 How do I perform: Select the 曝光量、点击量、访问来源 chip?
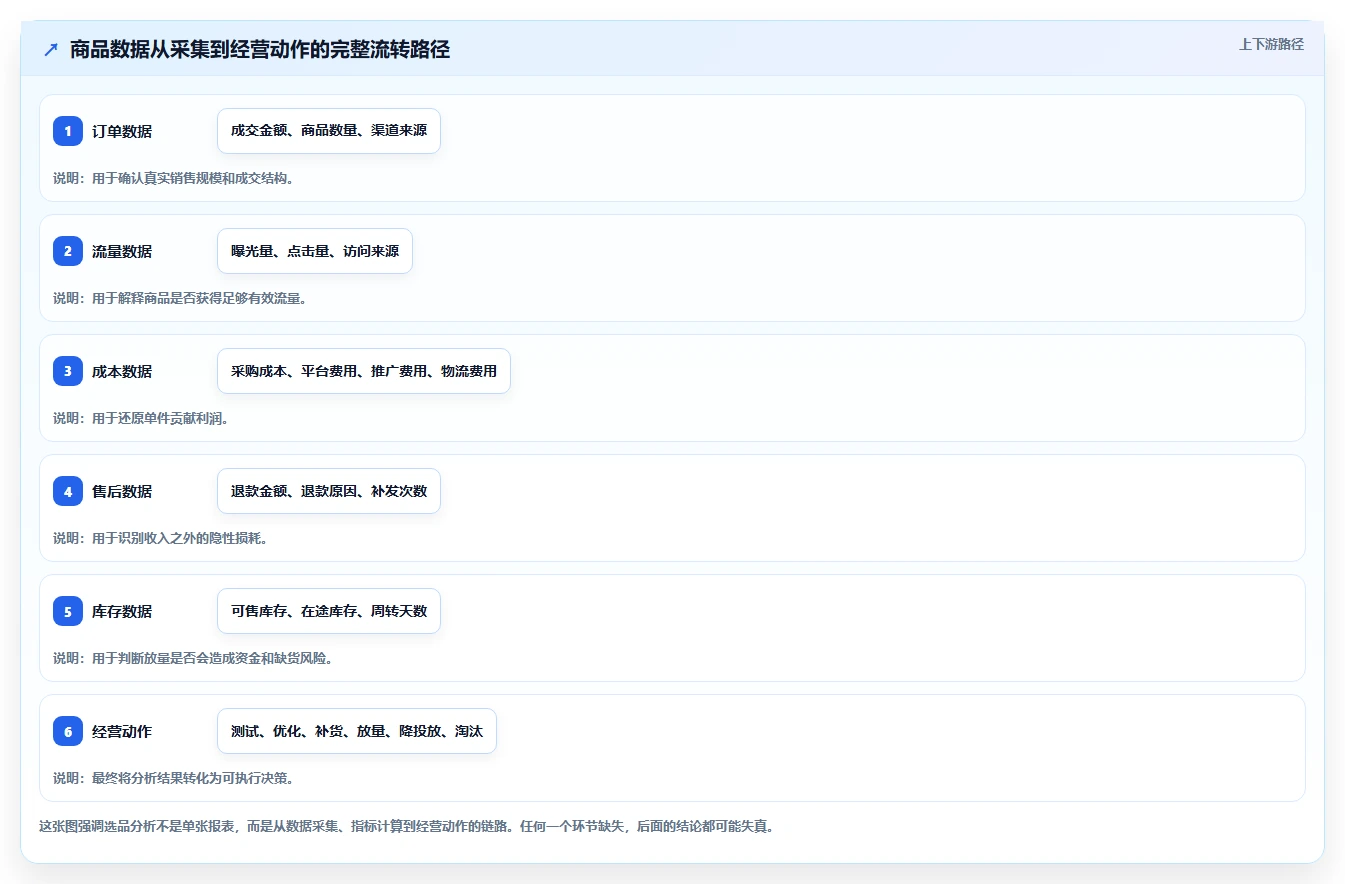coord(315,251)
